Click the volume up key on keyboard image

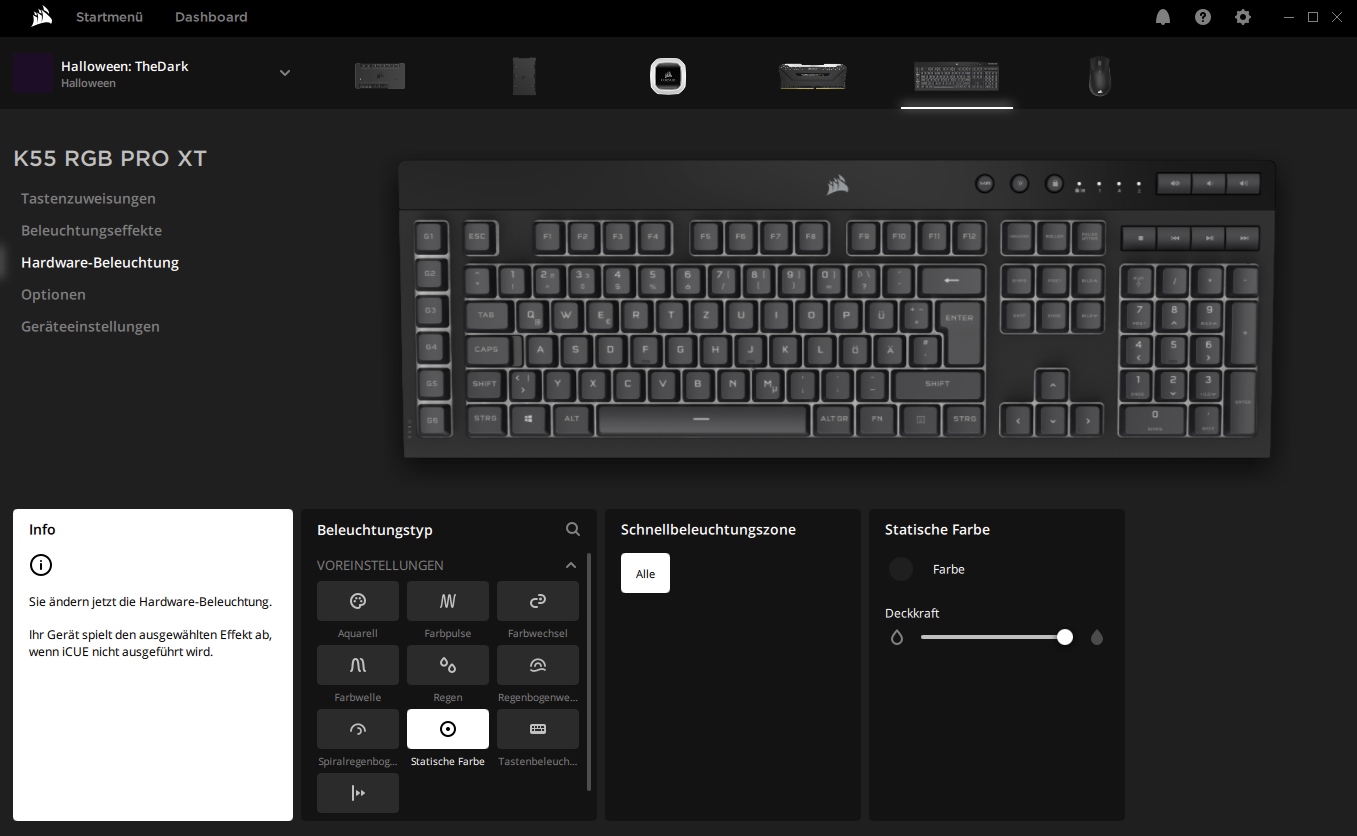click(1243, 183)
